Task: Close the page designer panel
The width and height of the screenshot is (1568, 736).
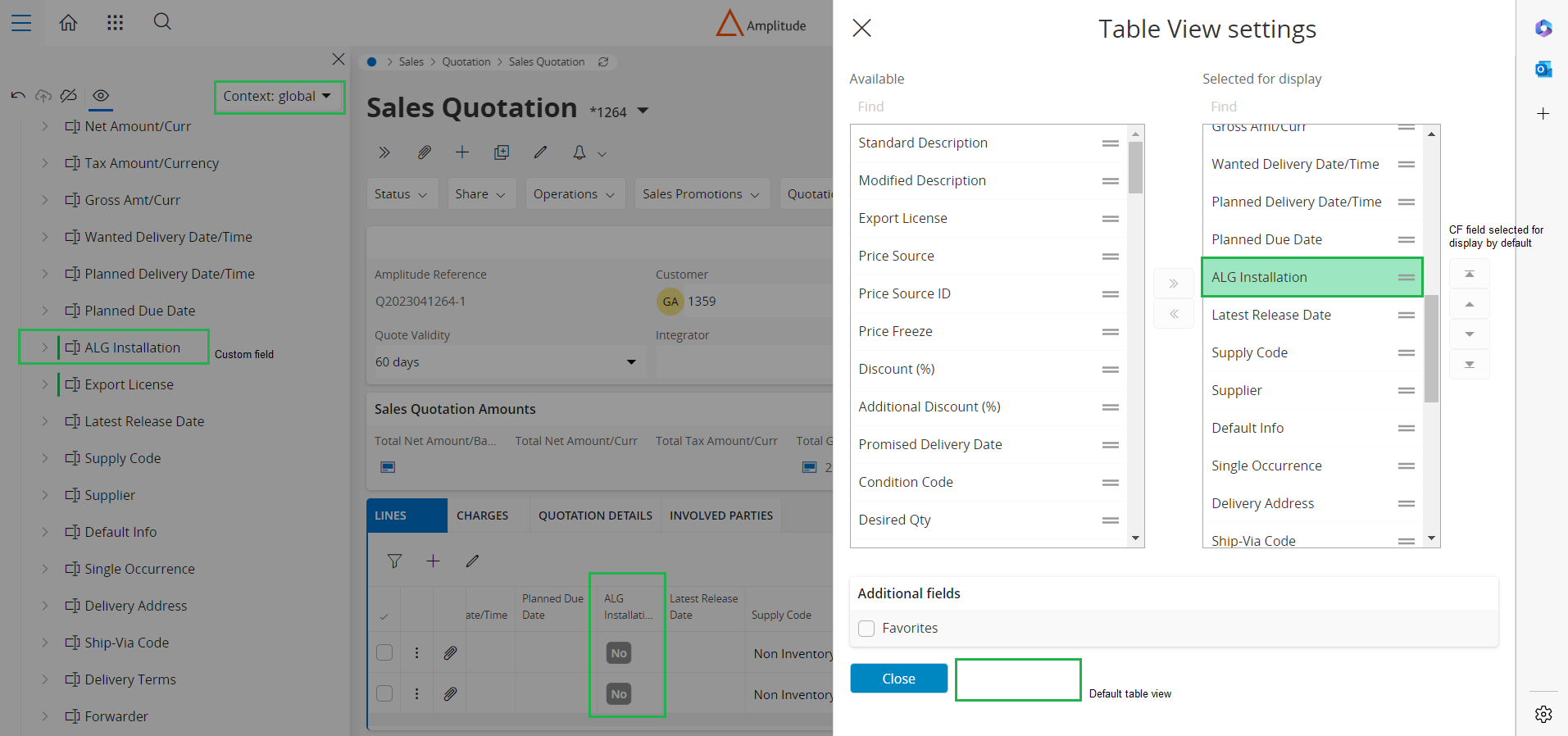Action: tap(339, 59)
